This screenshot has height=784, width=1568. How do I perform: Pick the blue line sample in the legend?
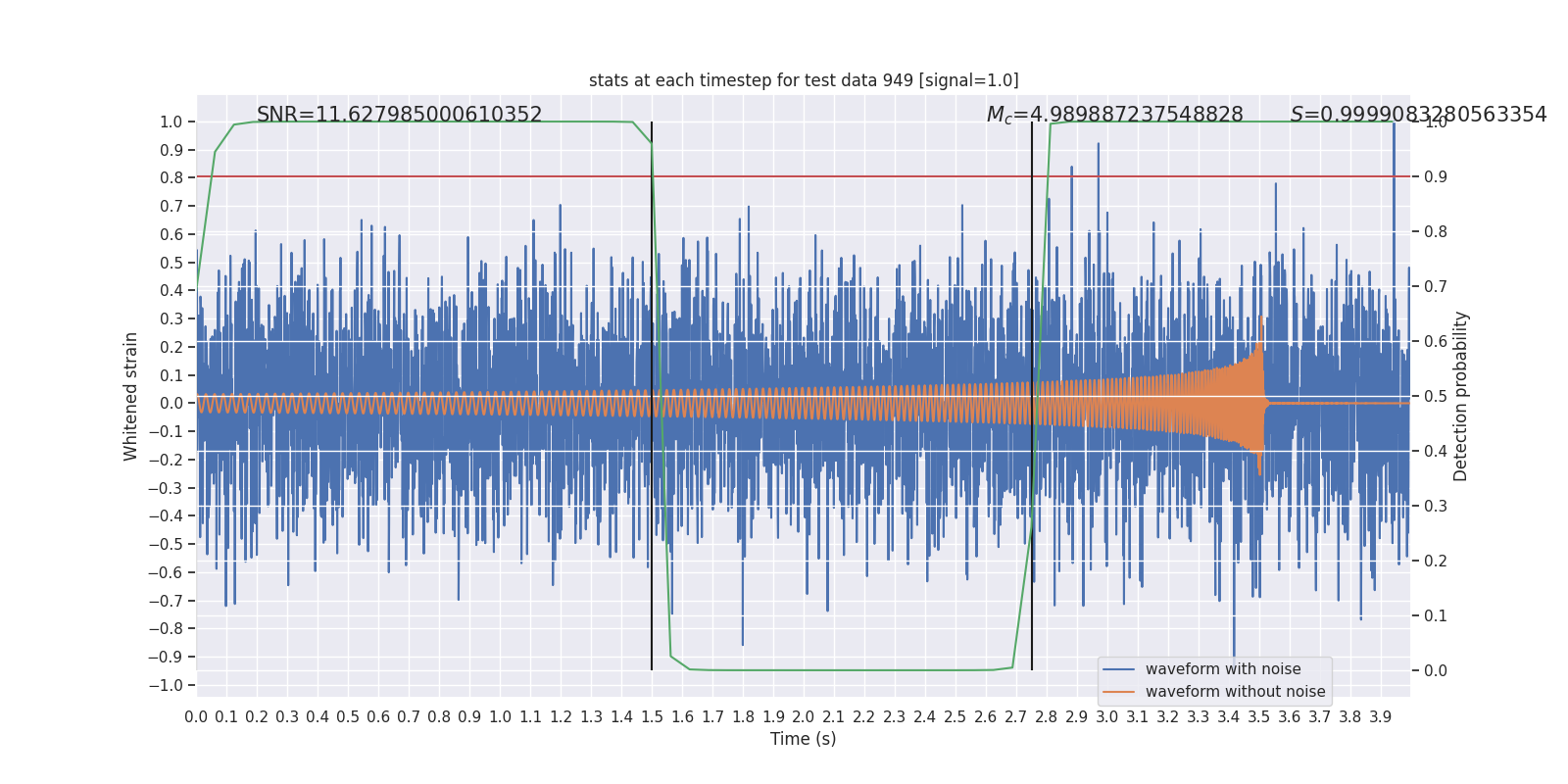1119,669
